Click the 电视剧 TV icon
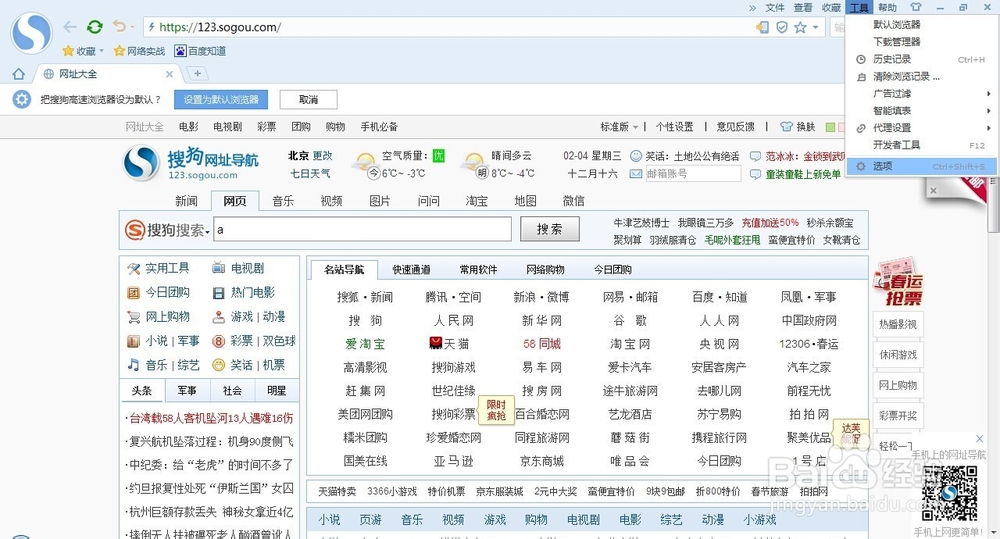 219,268
